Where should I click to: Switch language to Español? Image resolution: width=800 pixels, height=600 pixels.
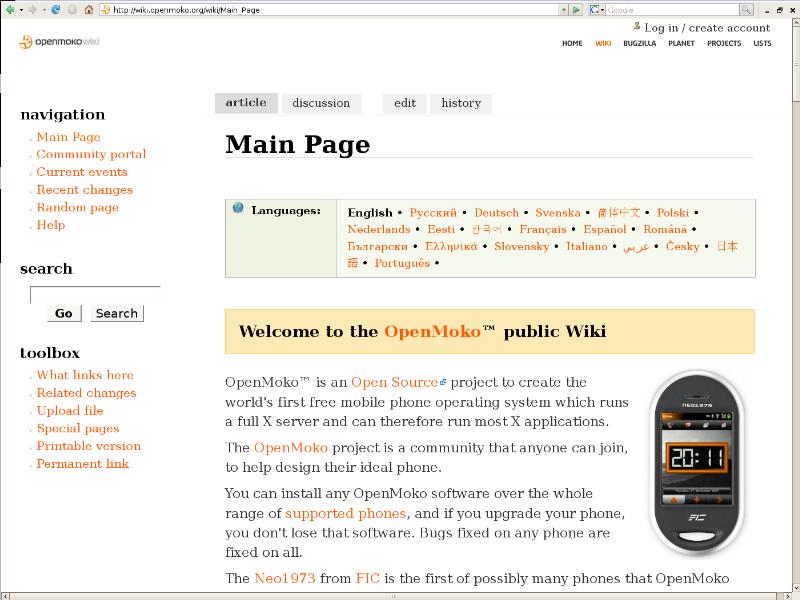tap(605, 230)
